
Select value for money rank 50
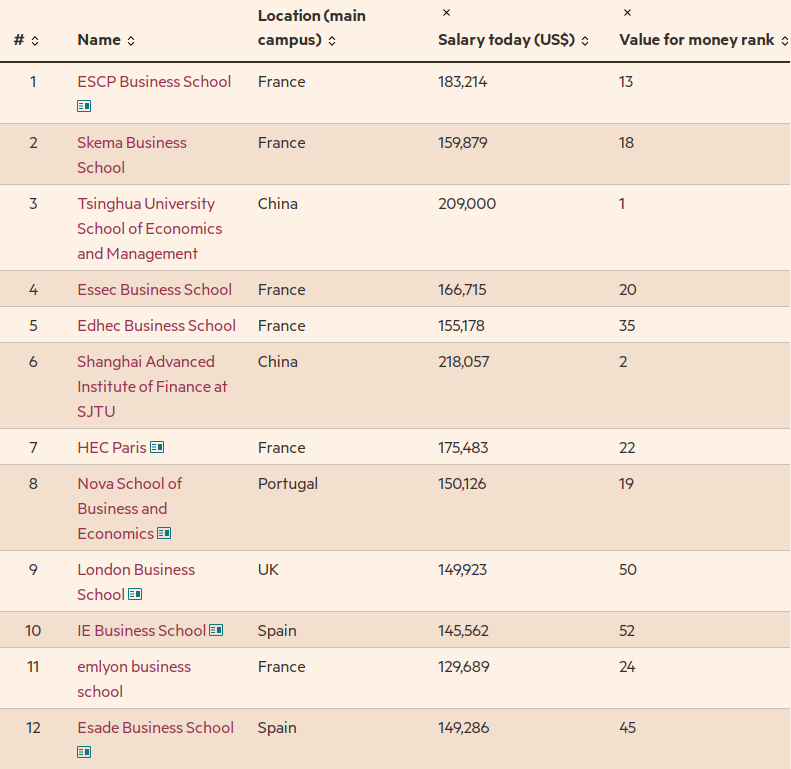point(628,570)
